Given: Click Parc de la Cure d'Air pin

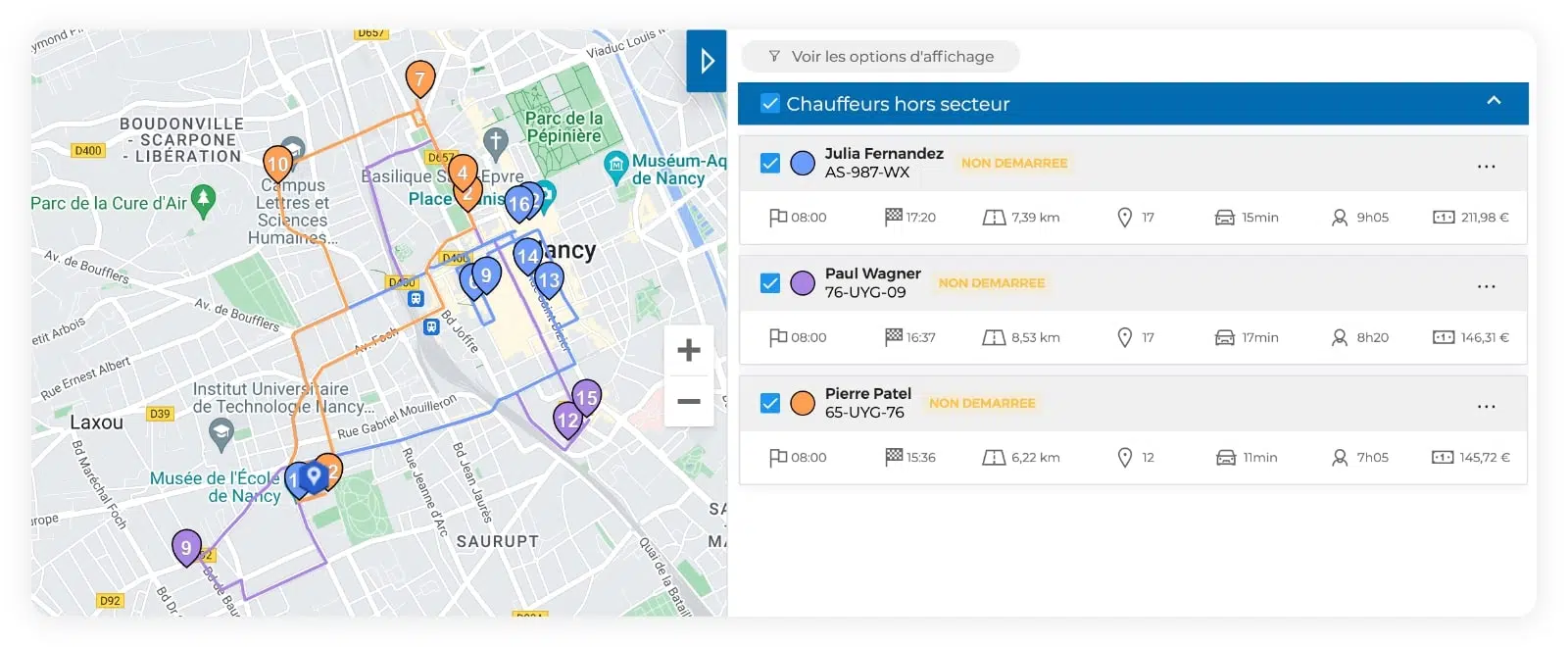Looking at the screenshot, I should (203, 201).
